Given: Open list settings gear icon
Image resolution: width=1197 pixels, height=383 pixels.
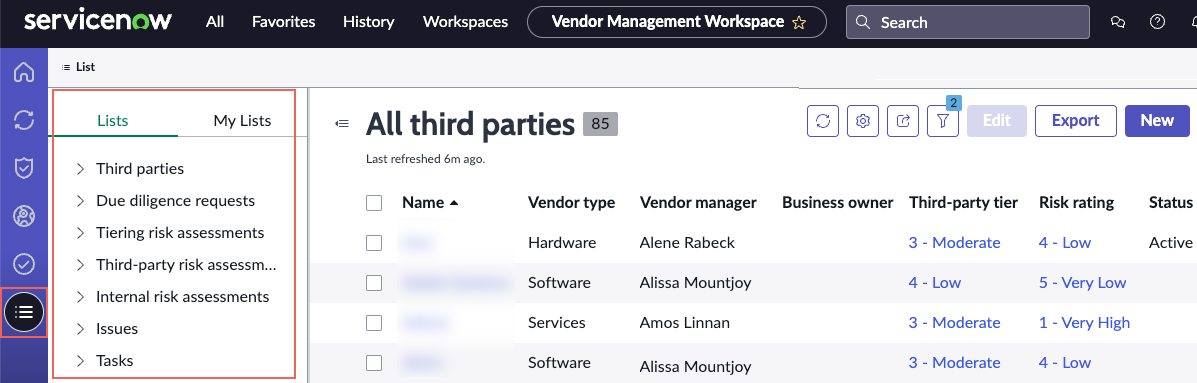Looking at the screenshot, I should [x=863, y=121].
